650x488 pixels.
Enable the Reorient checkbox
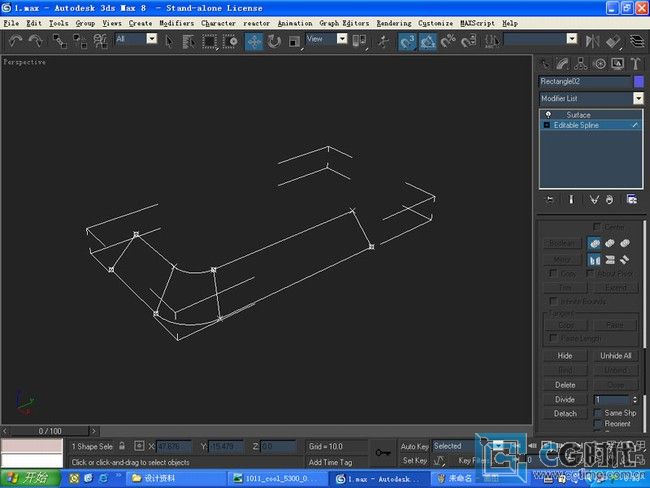click(598, 424)
